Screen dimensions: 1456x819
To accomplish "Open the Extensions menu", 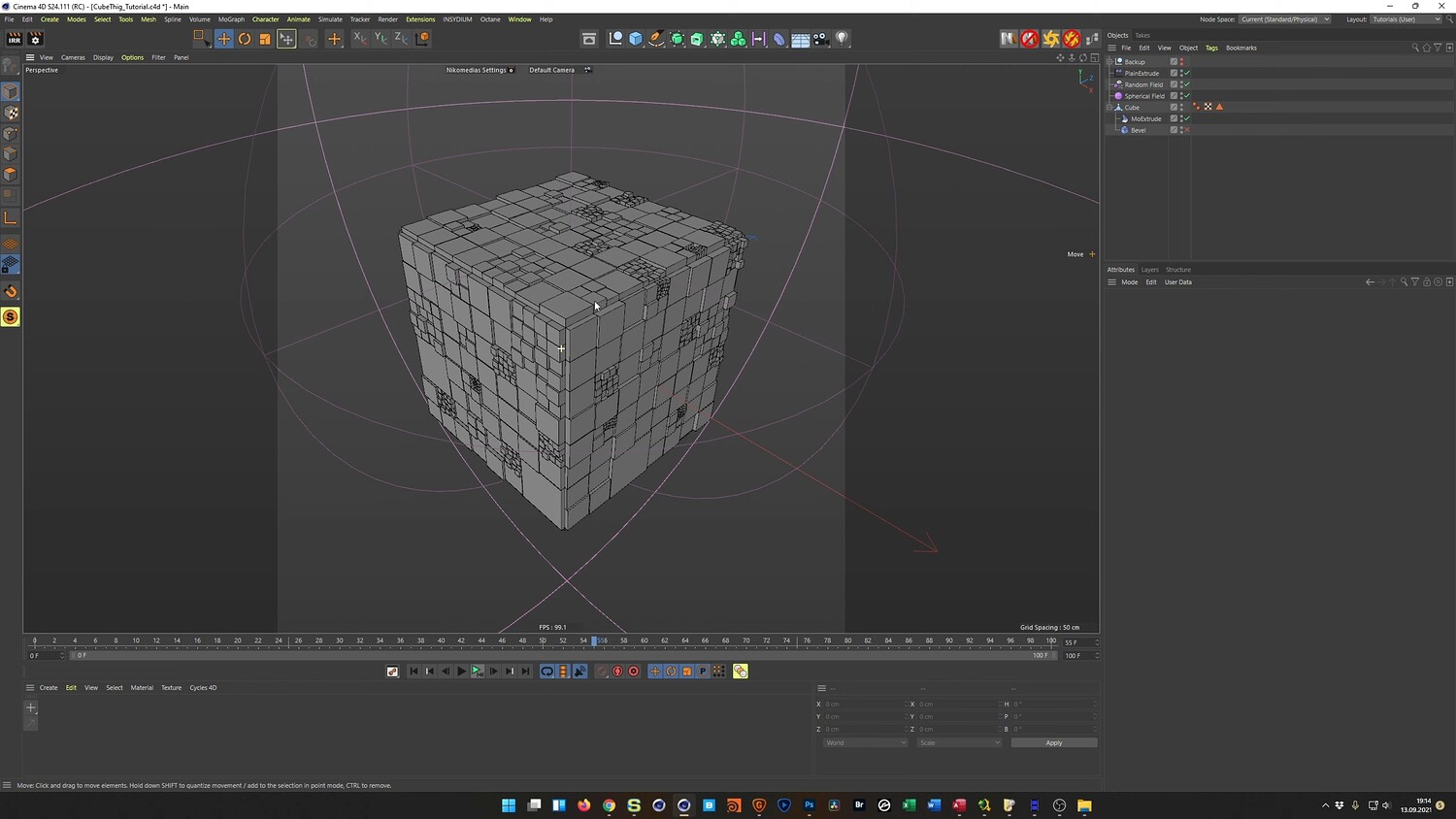I will tap(420, 19).
